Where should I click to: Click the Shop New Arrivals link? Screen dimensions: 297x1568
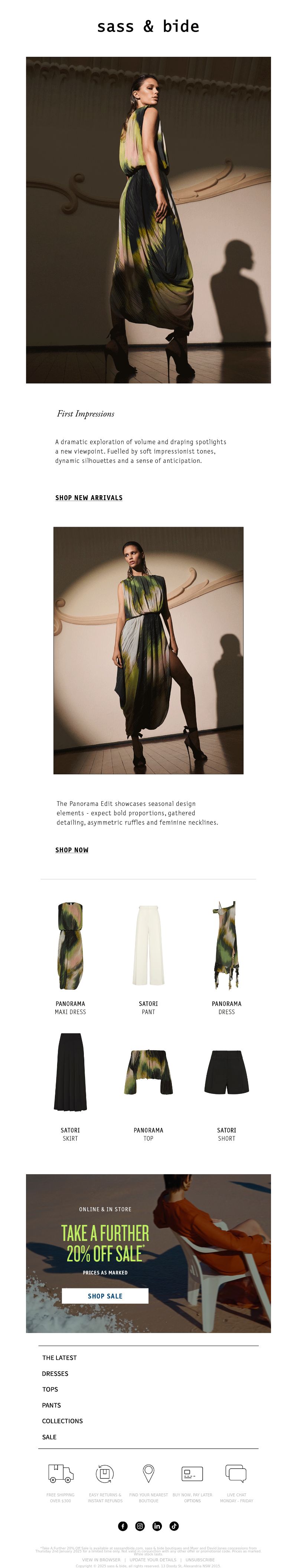coord(89,497)
